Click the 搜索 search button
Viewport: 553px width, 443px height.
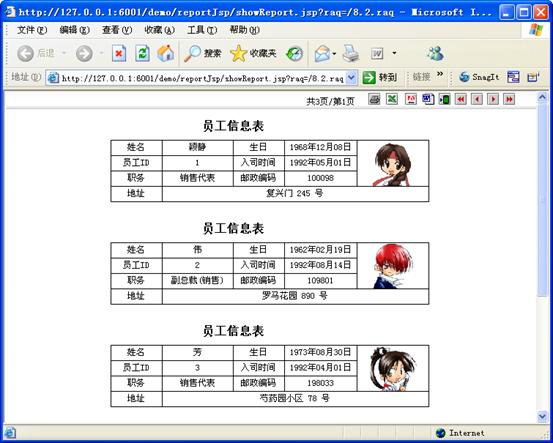pyautogui.click(x=202, y=54)
